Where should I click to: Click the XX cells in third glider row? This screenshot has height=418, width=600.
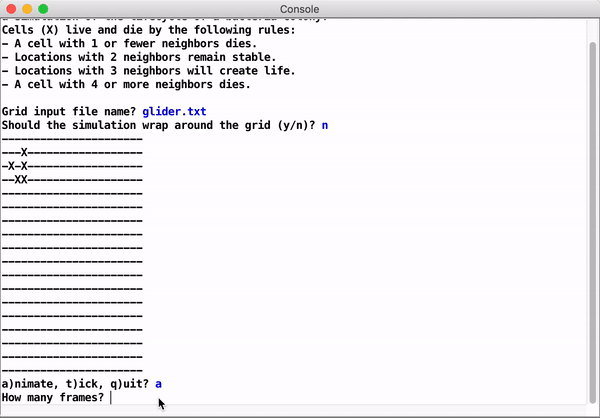tap(21, 179)
